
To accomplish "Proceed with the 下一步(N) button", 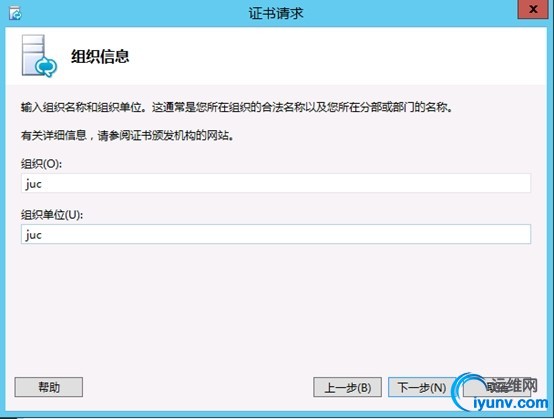I will click(422, 387).
